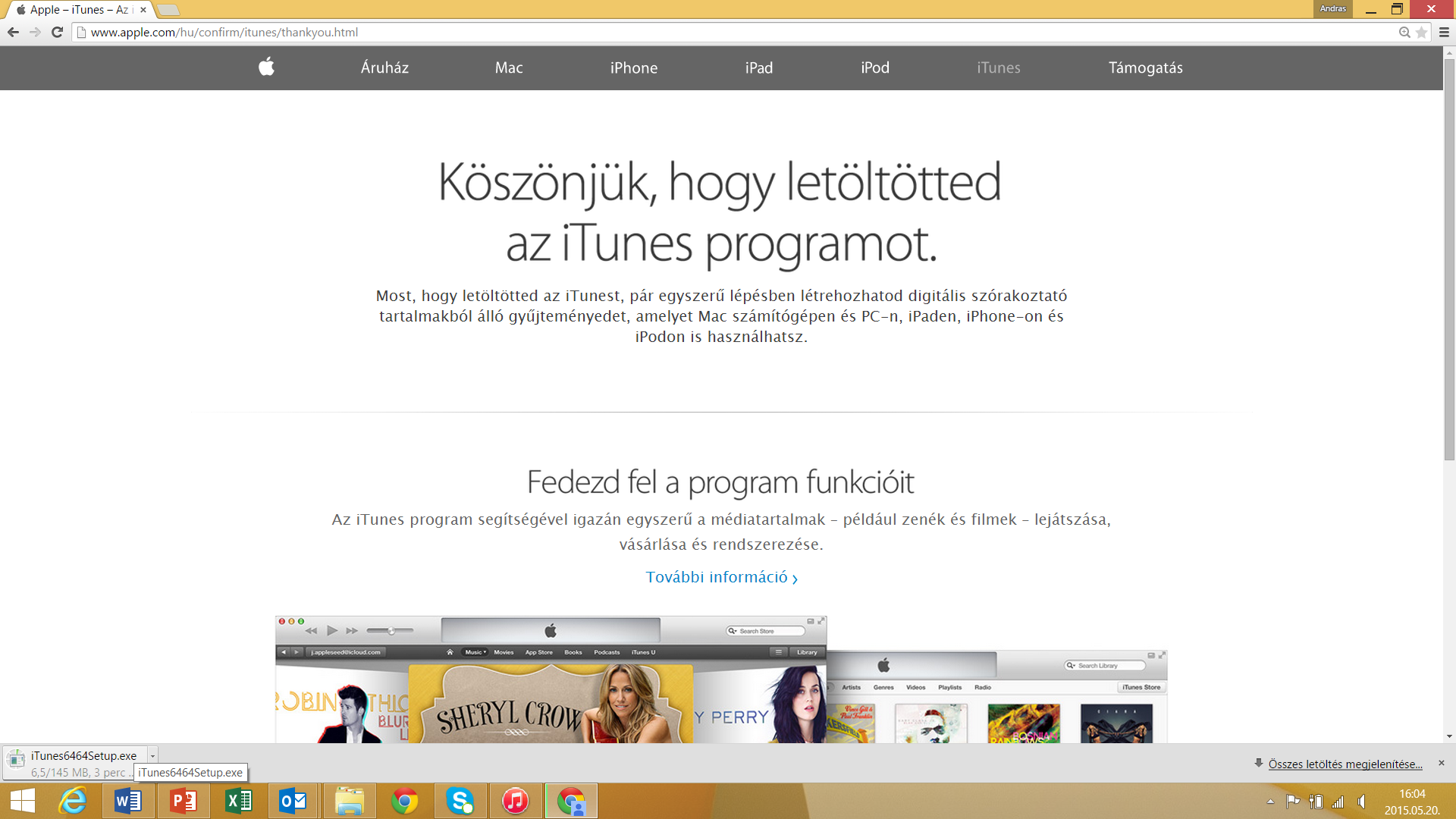Go back using the browser back arrow
Viewport: 1456px width, 819px height.
(13, 32)
